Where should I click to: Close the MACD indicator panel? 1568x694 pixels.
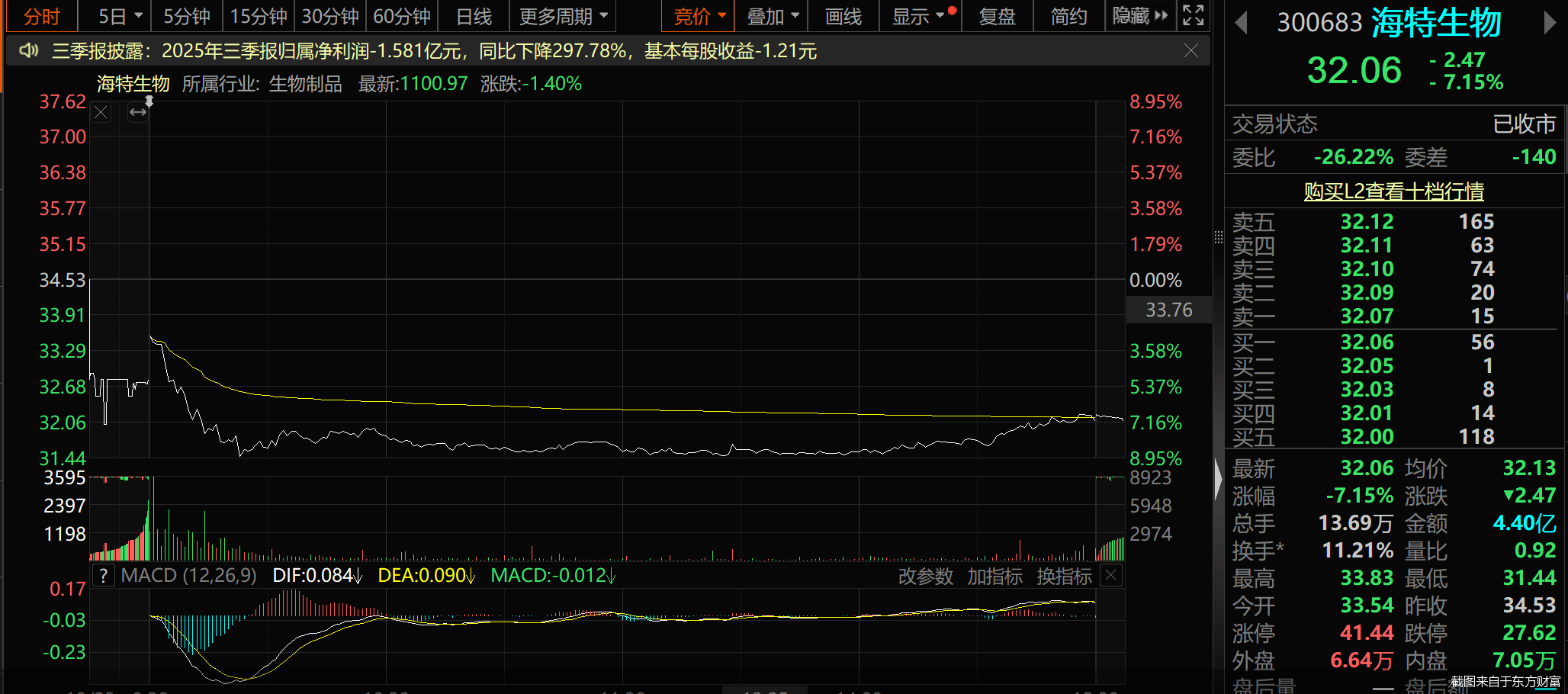click(x=1111, y=576)
